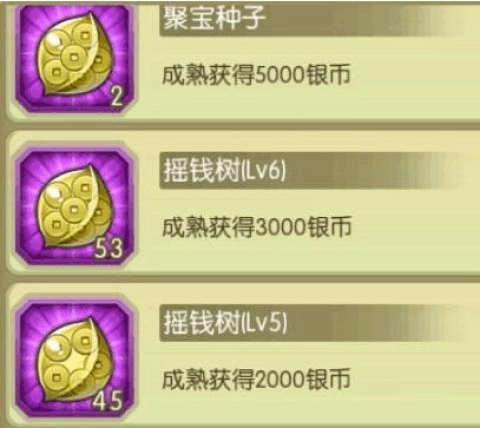The height and width of the screenshot is (428, 480).
Task: Tap the quantity 53 badge on 摇钱树(Lv6)
Action: pyautogui.click(x=109, y=248)
